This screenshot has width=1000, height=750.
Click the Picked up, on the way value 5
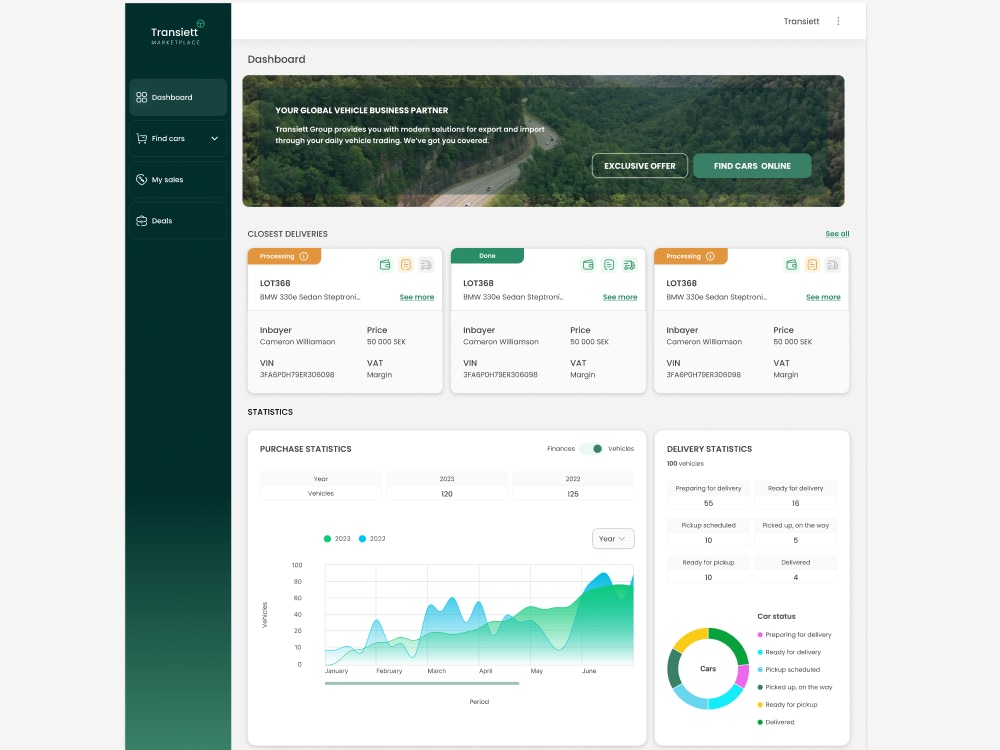click(x=795, y=540)
